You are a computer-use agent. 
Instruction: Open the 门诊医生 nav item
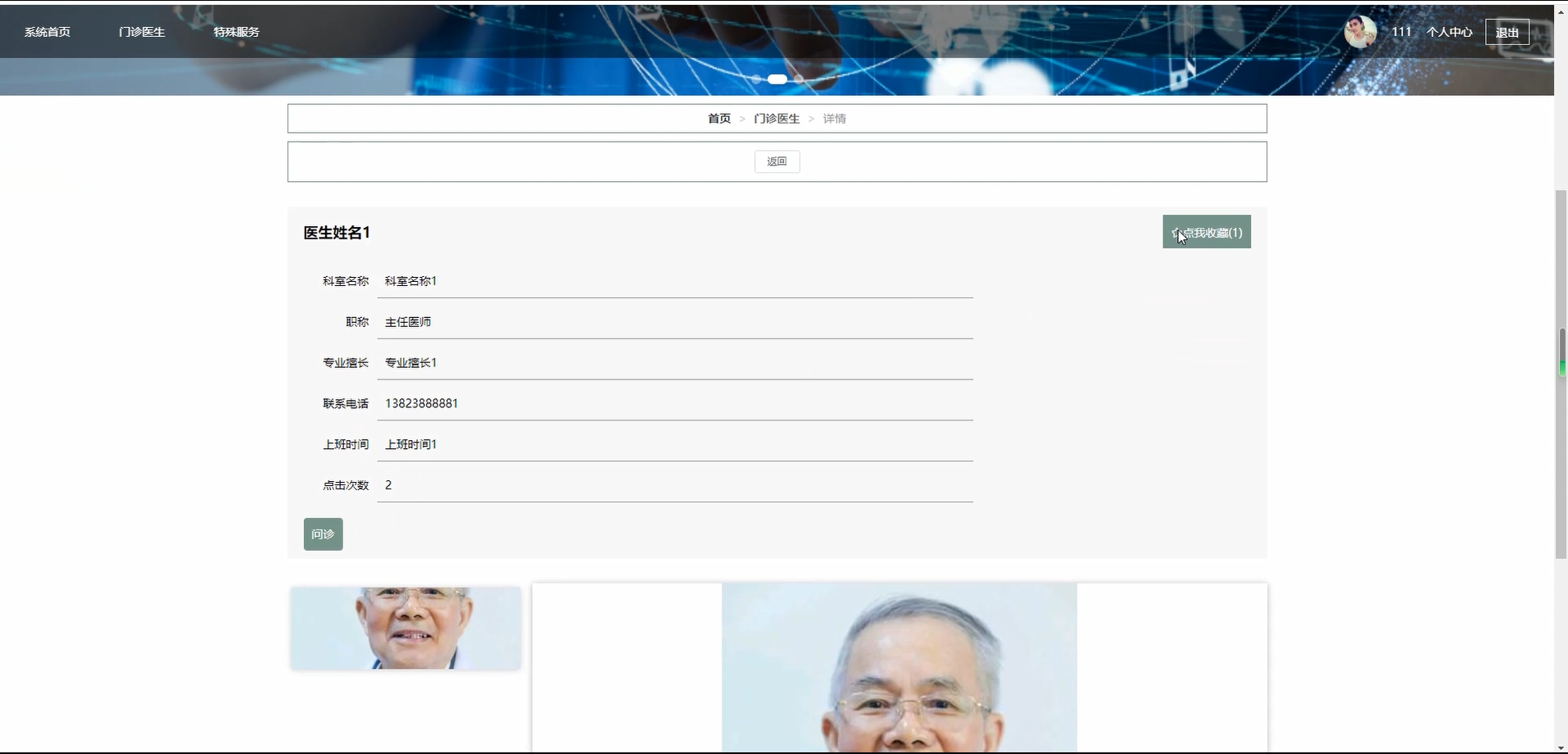pos(142,32)
